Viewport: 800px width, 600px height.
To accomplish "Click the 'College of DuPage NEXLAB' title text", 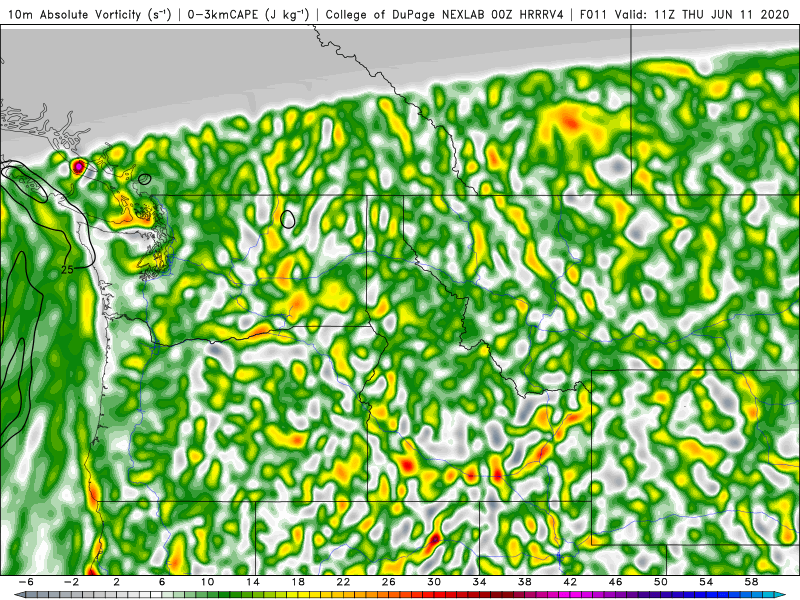I will click(x=406, y=14).
